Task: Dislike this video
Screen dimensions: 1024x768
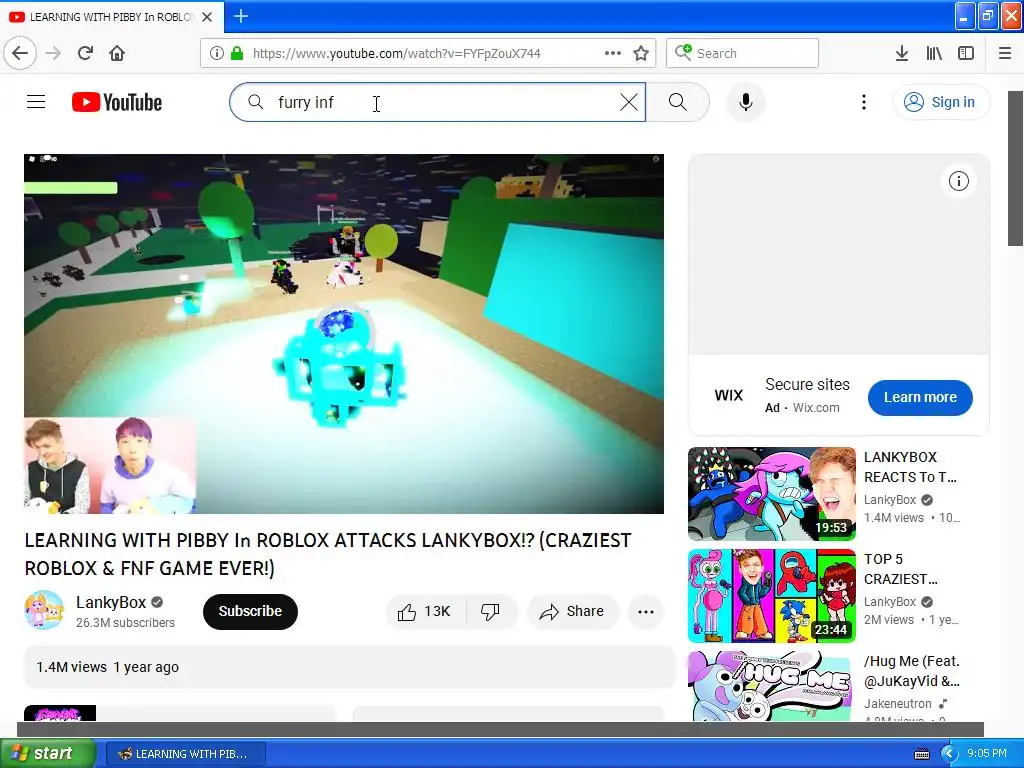Action: pos(491,611)
